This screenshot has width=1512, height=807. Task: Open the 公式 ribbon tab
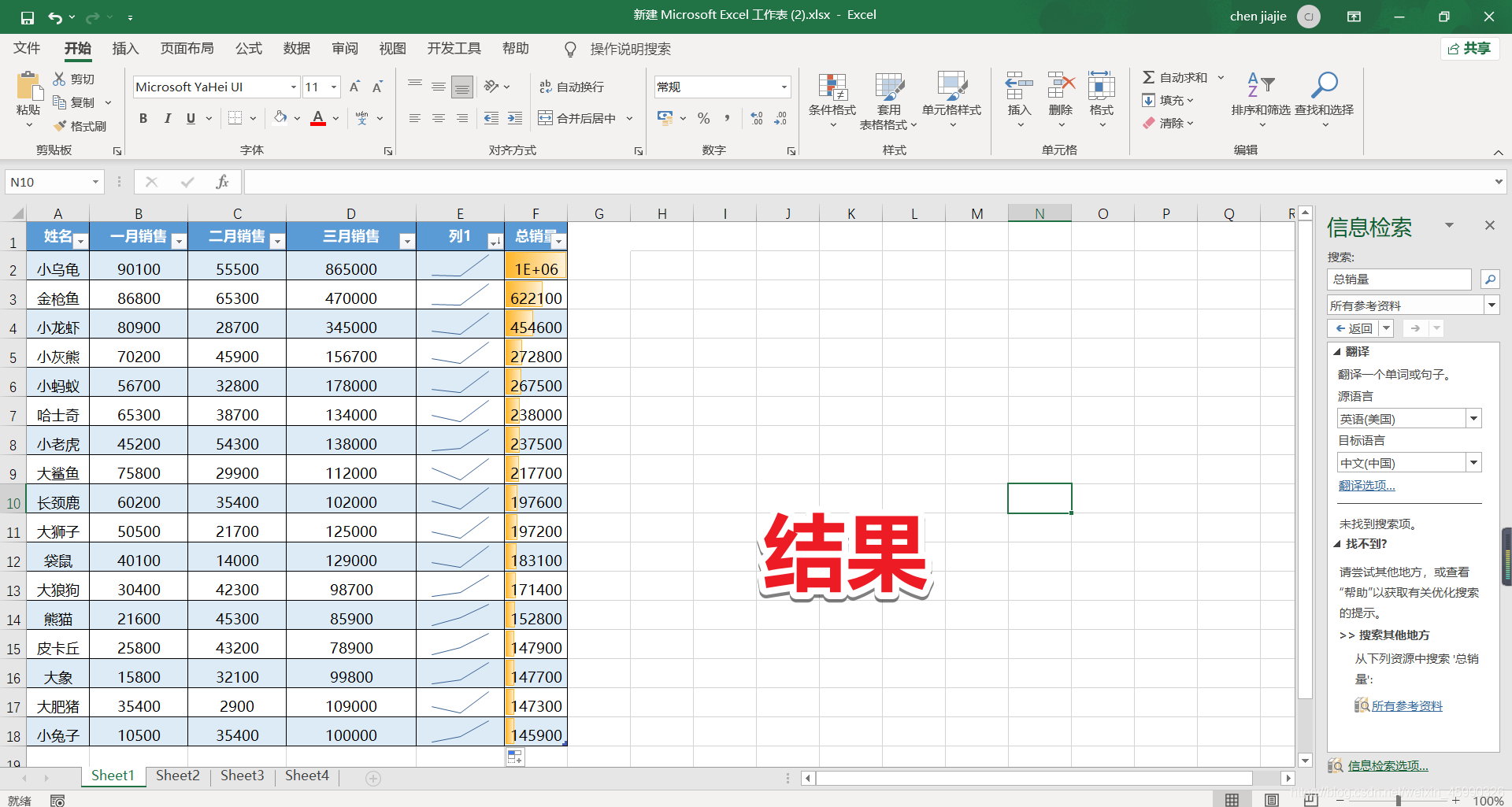(x=249, y=49)
